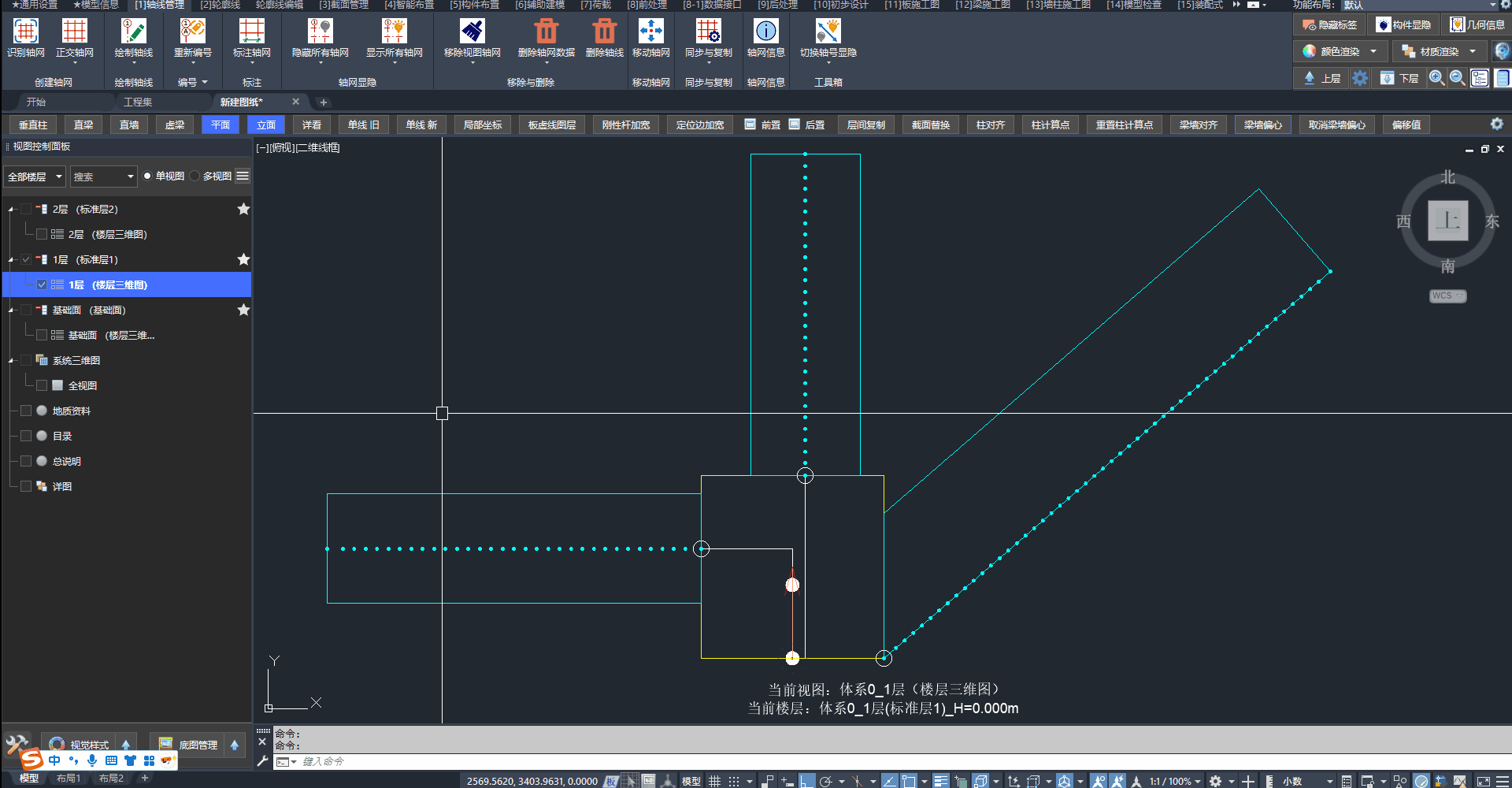Open the 全部楼层 dropdown
The width and height of the screenshot is (1512, 788).
(35, 177)
